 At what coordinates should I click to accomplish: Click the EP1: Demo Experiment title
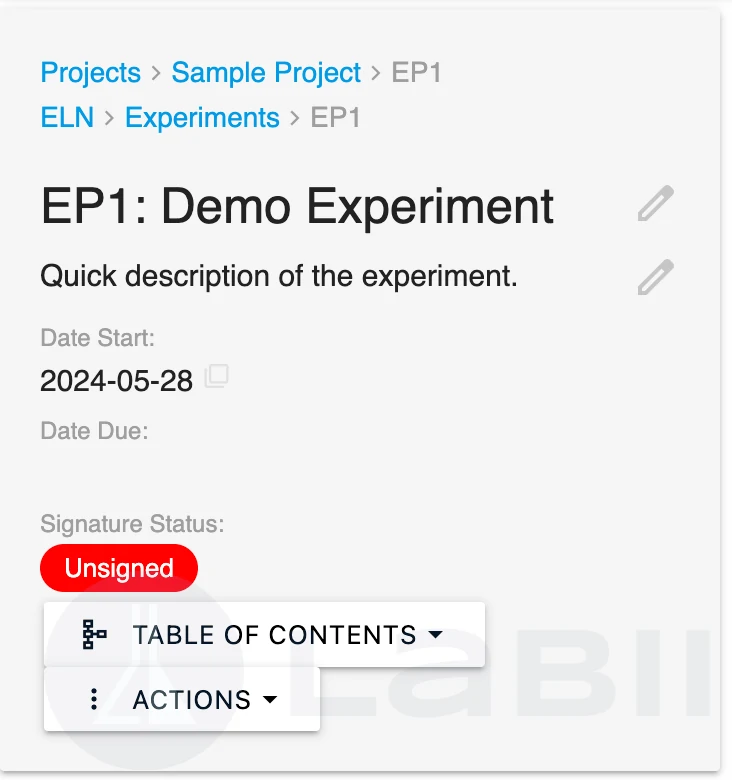click(x=297, y=206)
